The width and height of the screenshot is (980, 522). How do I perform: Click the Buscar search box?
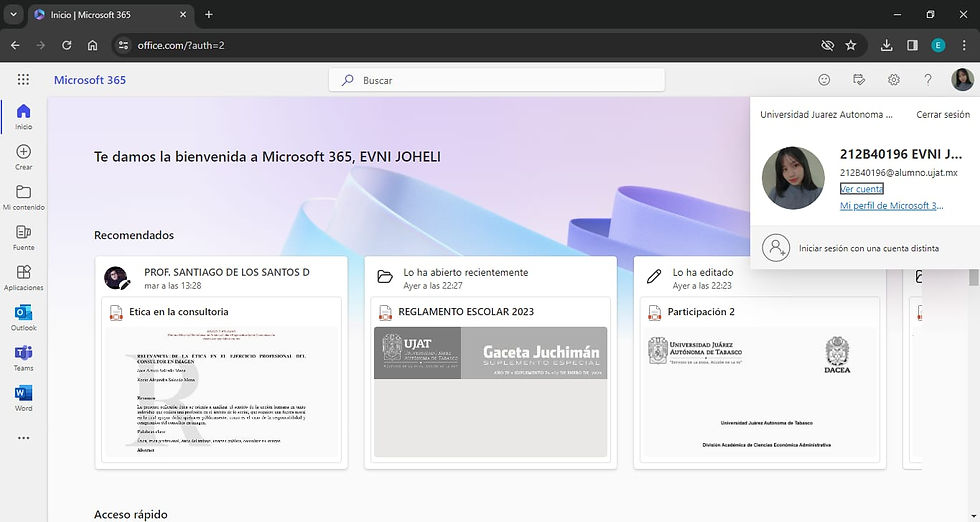497,80
